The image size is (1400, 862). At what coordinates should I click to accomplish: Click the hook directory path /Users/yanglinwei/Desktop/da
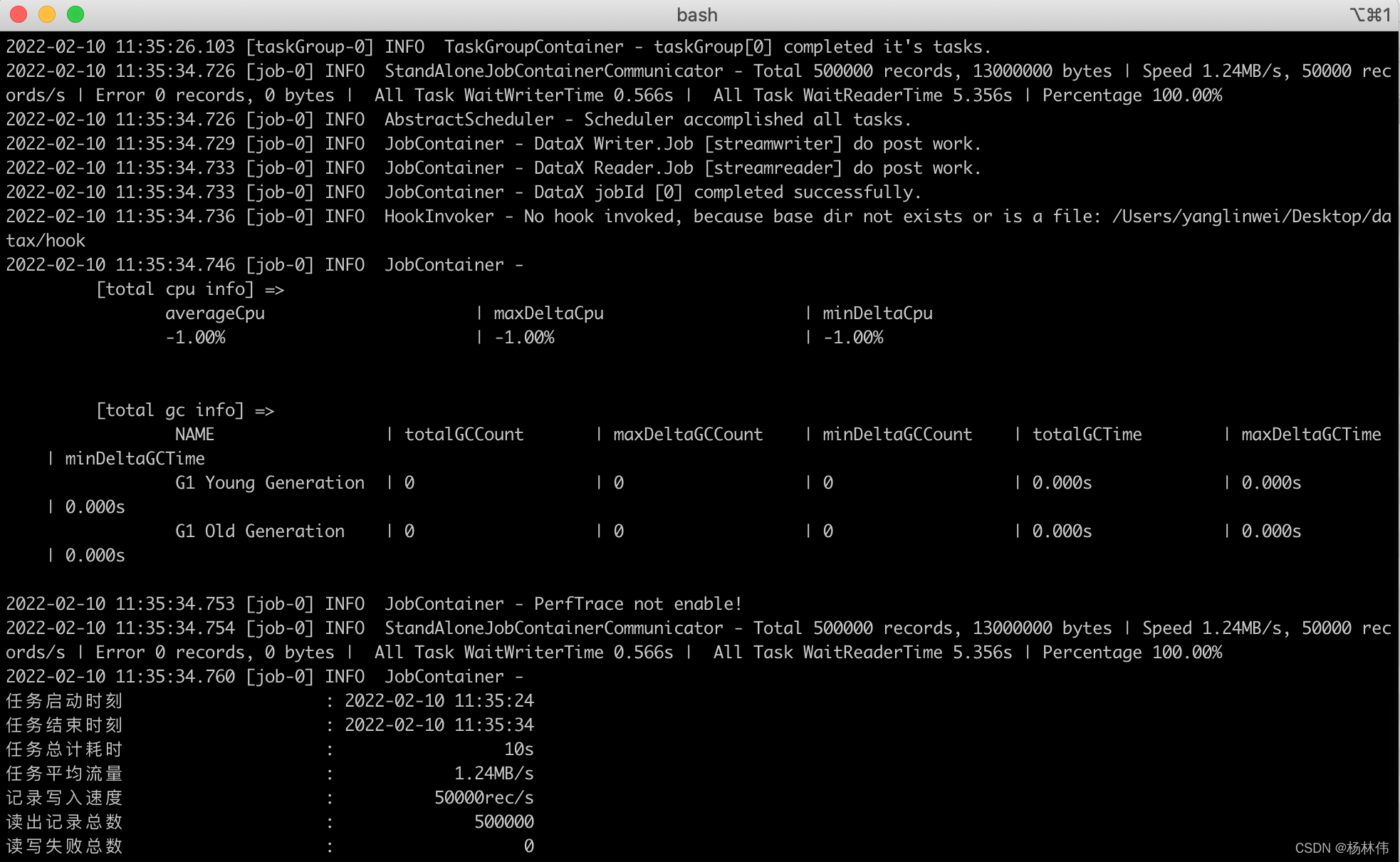[x=1251, y=217]
